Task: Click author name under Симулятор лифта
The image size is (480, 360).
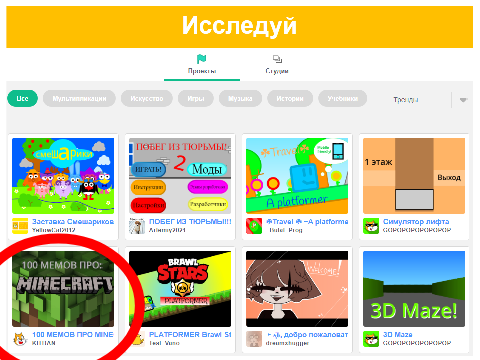Action: (417, 230)
